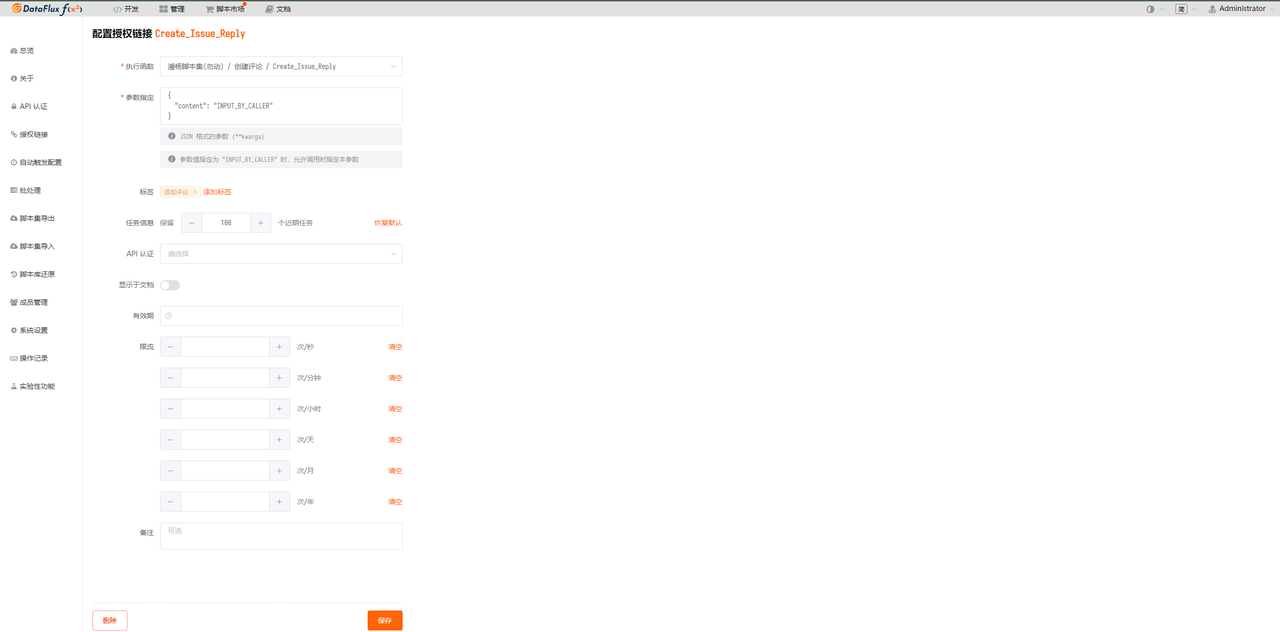Increase the 次/分钟 rate limit with plus
This screenshot has height=632, width=1280.
(x=279, y=378)
